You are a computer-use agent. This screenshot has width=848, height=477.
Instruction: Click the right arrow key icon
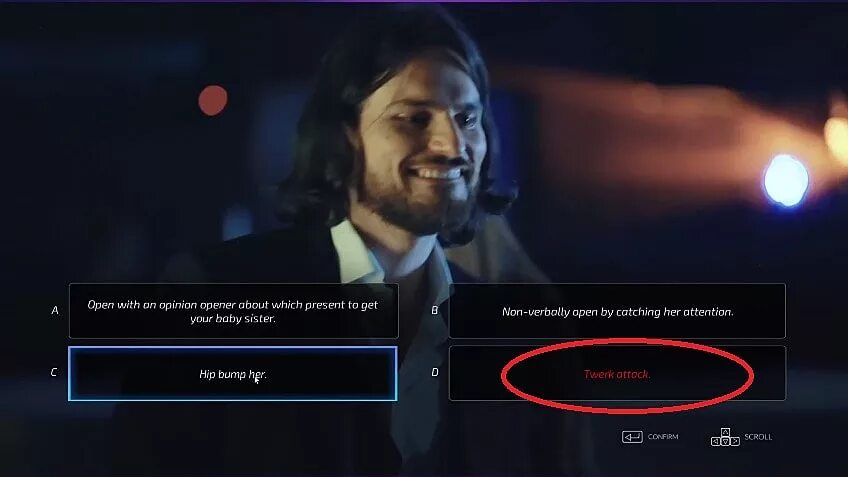point(735,441)
